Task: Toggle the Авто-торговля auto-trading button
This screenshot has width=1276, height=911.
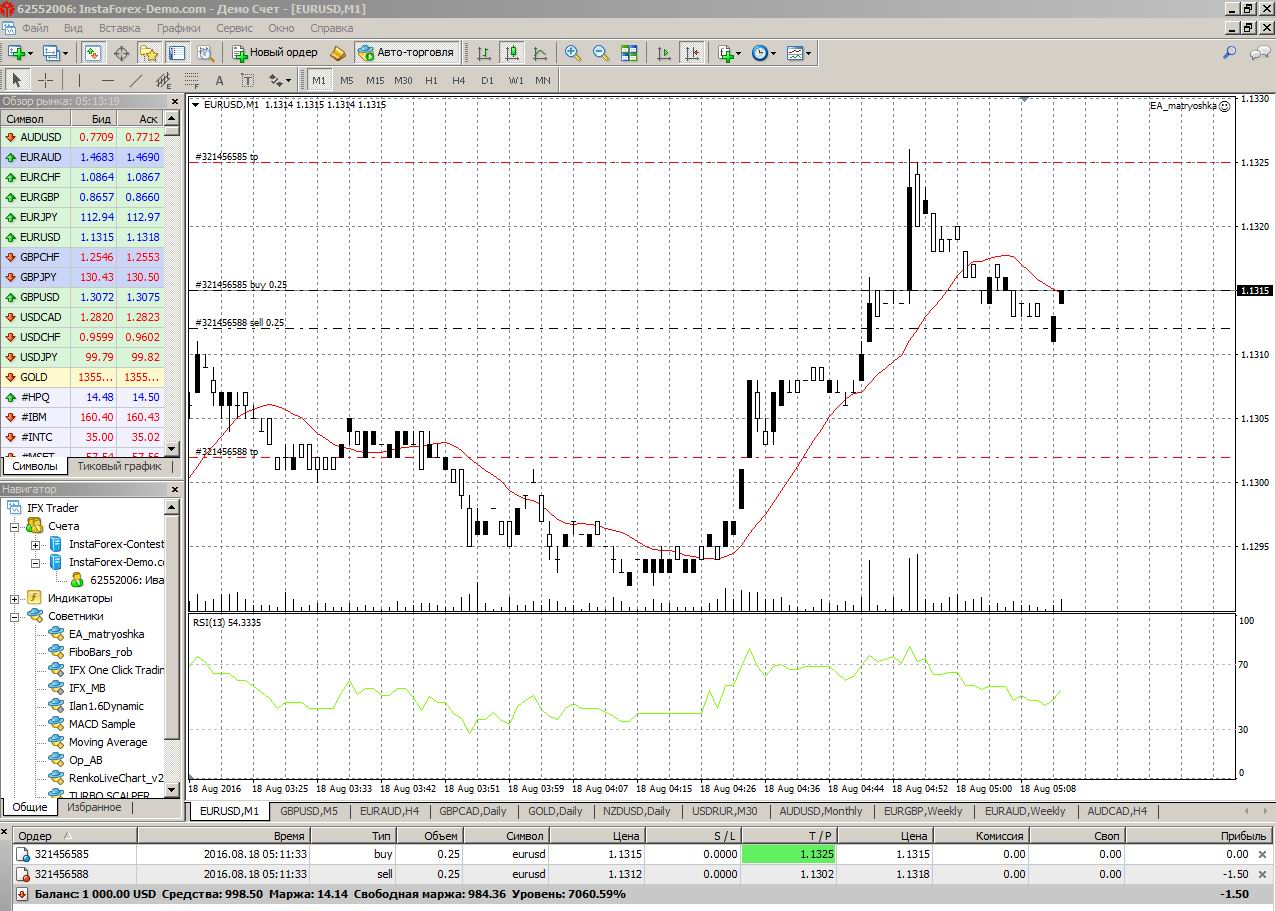Action: coord(406,53)
